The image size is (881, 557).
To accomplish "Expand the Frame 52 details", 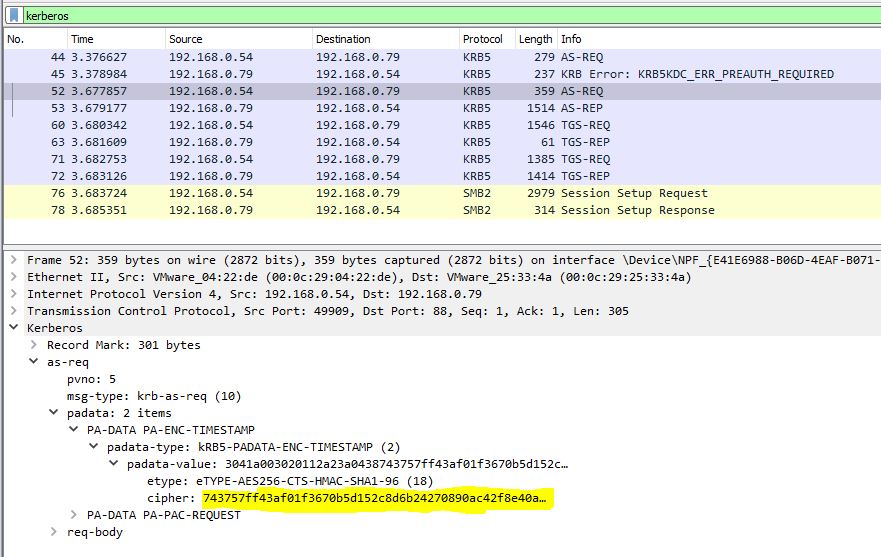I will (13, 260).
